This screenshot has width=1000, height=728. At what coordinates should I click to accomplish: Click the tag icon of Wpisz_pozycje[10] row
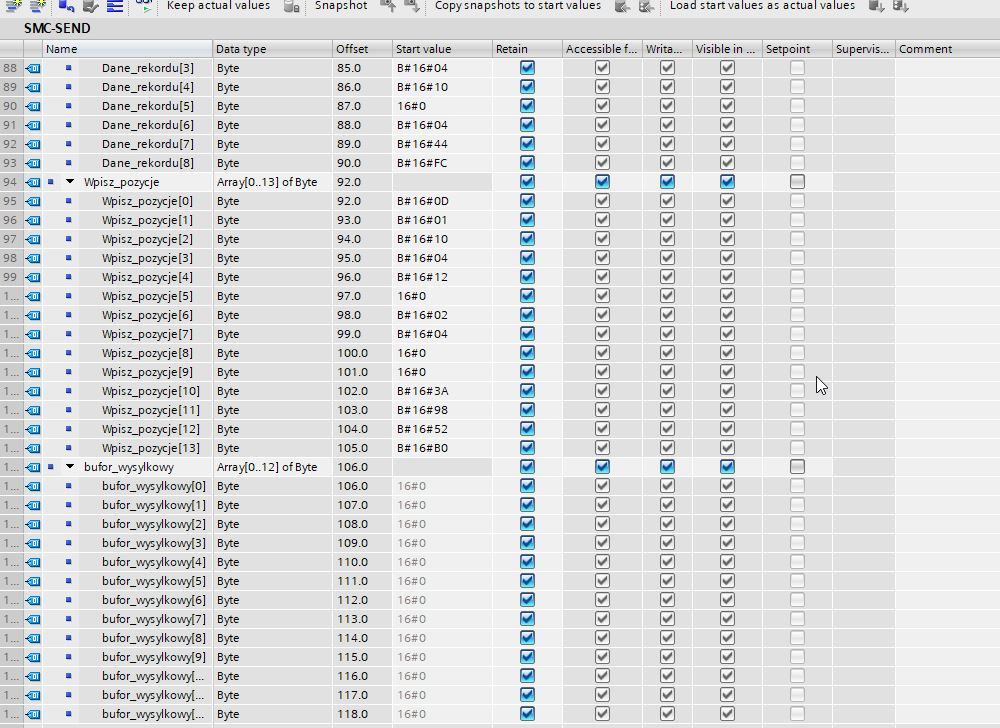point(33,391)
